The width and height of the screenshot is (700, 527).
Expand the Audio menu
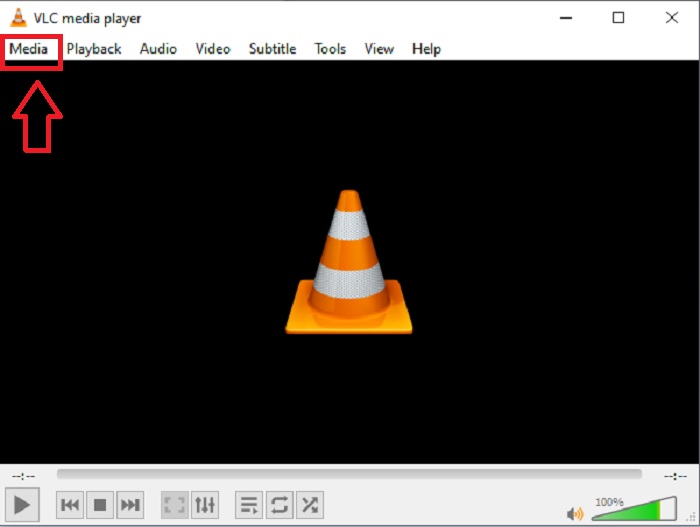(158, 49)
